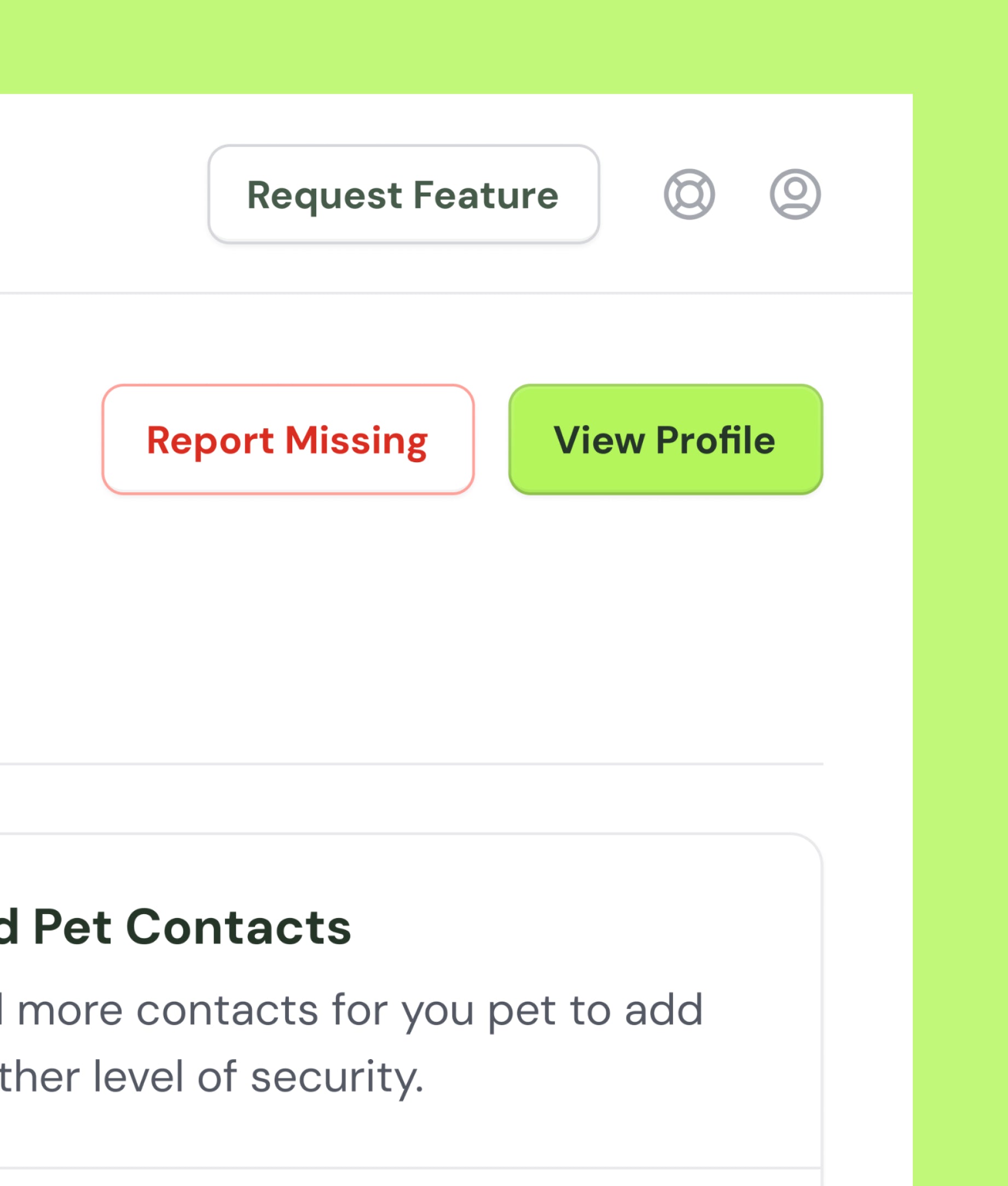This screenshot has width=1008, height=1186.
Task: Open account menu from person icon
Action: [x=795, y=194]
